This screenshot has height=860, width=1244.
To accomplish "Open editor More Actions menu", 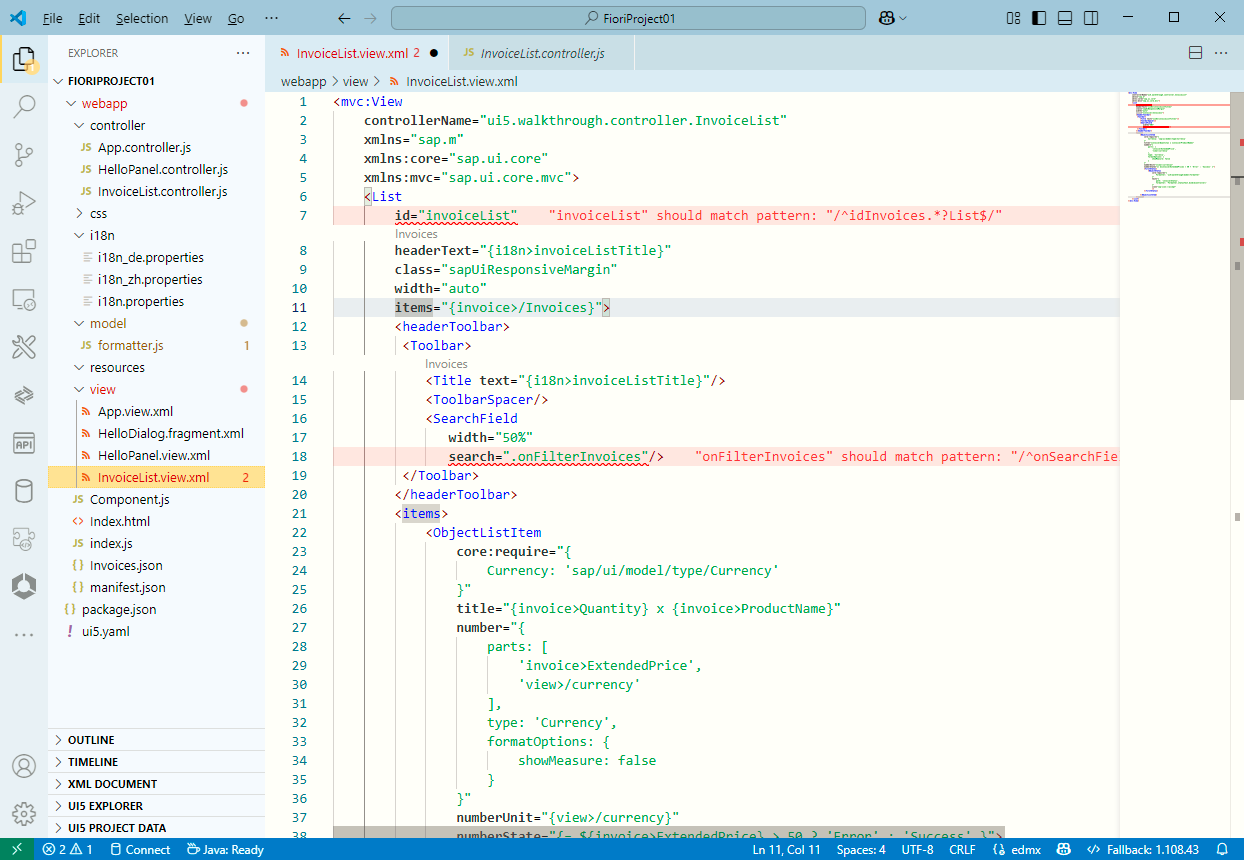I will (x=1221, y=53).
